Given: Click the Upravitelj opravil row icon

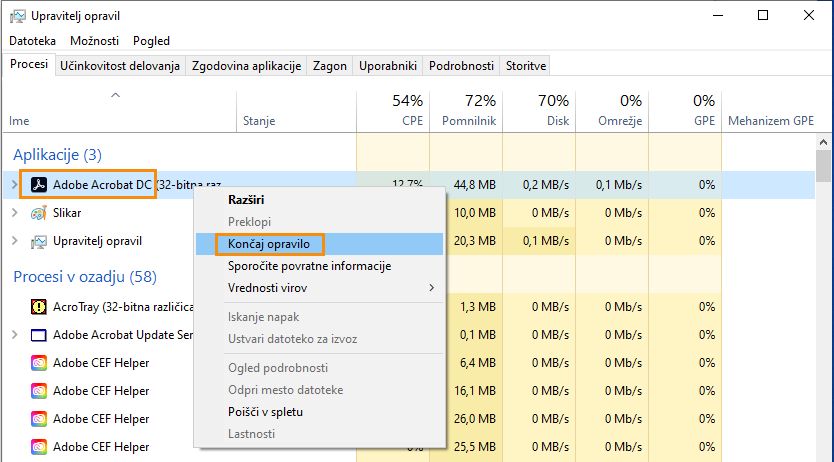Looking at the screenshot, I should (38, 241).
